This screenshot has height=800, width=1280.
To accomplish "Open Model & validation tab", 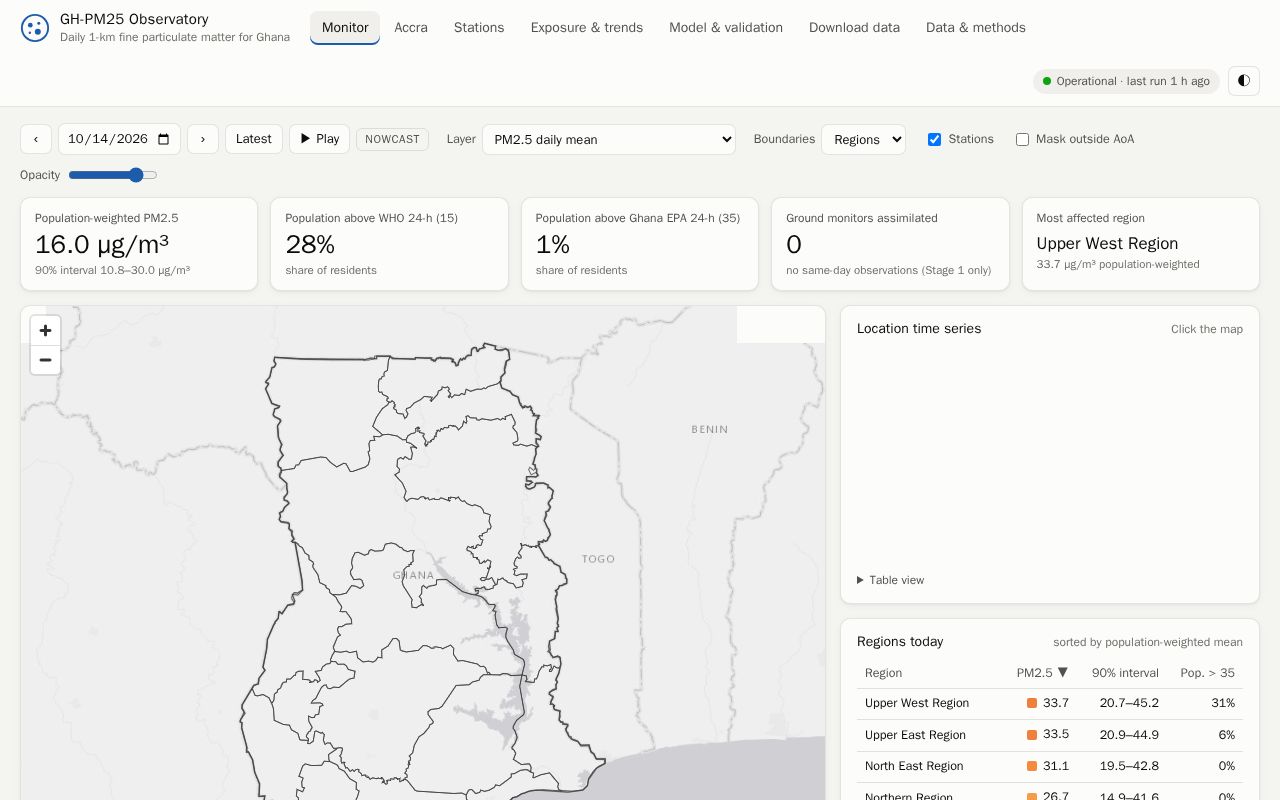I will pos(726,28).
